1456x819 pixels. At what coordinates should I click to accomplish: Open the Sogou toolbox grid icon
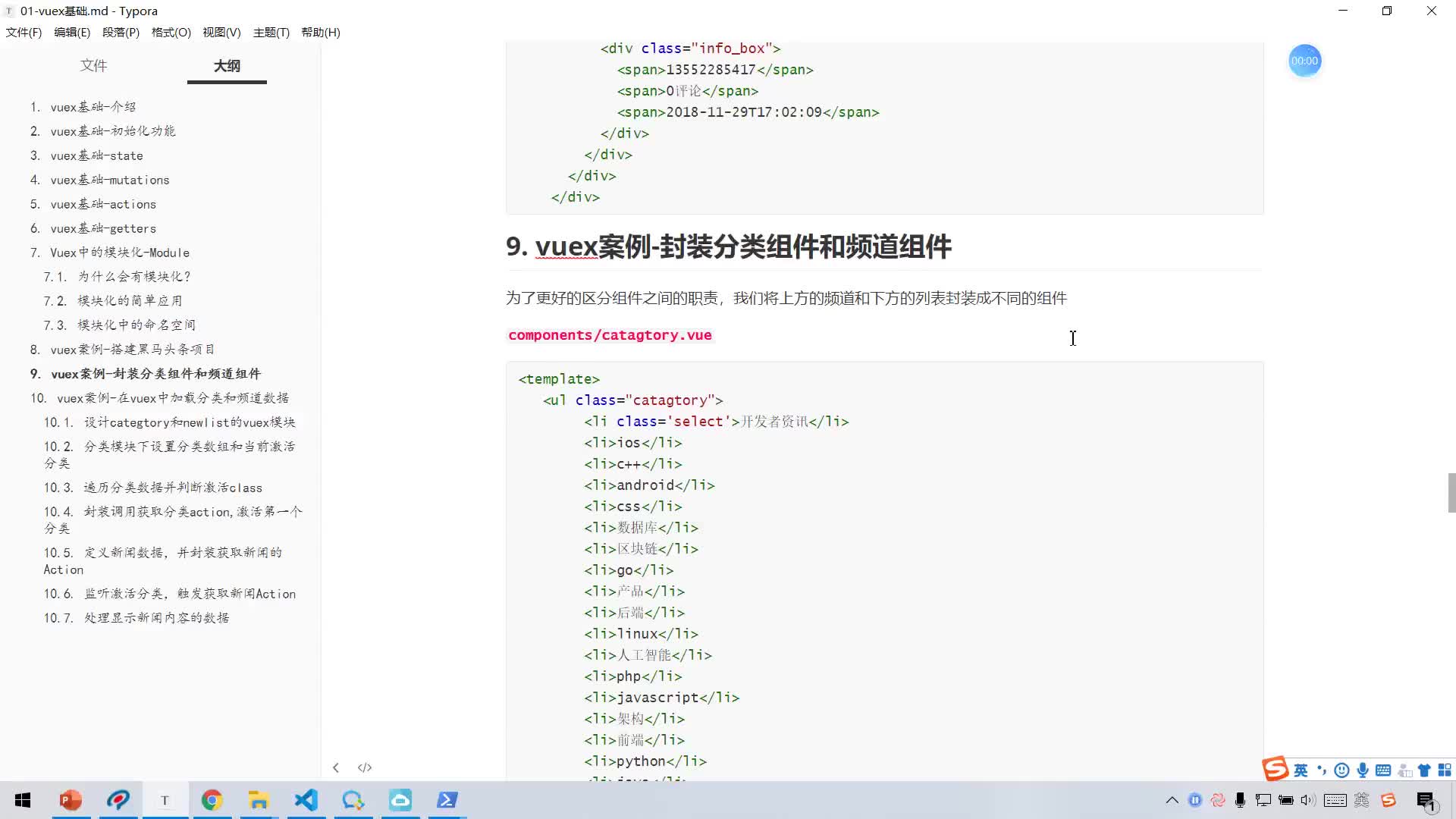point(1445,770)
